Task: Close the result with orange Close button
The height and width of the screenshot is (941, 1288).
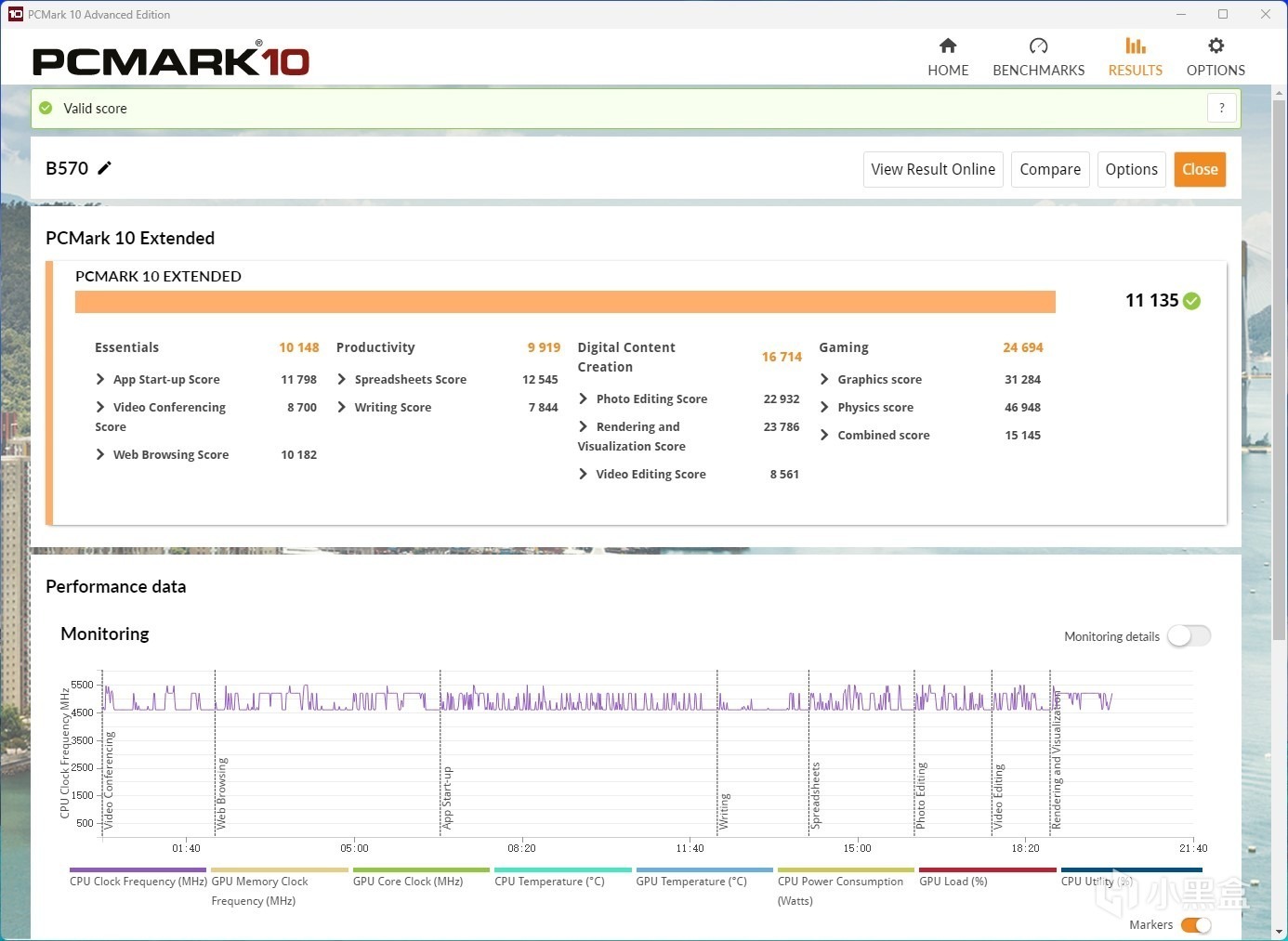Action: (1200, 169)
